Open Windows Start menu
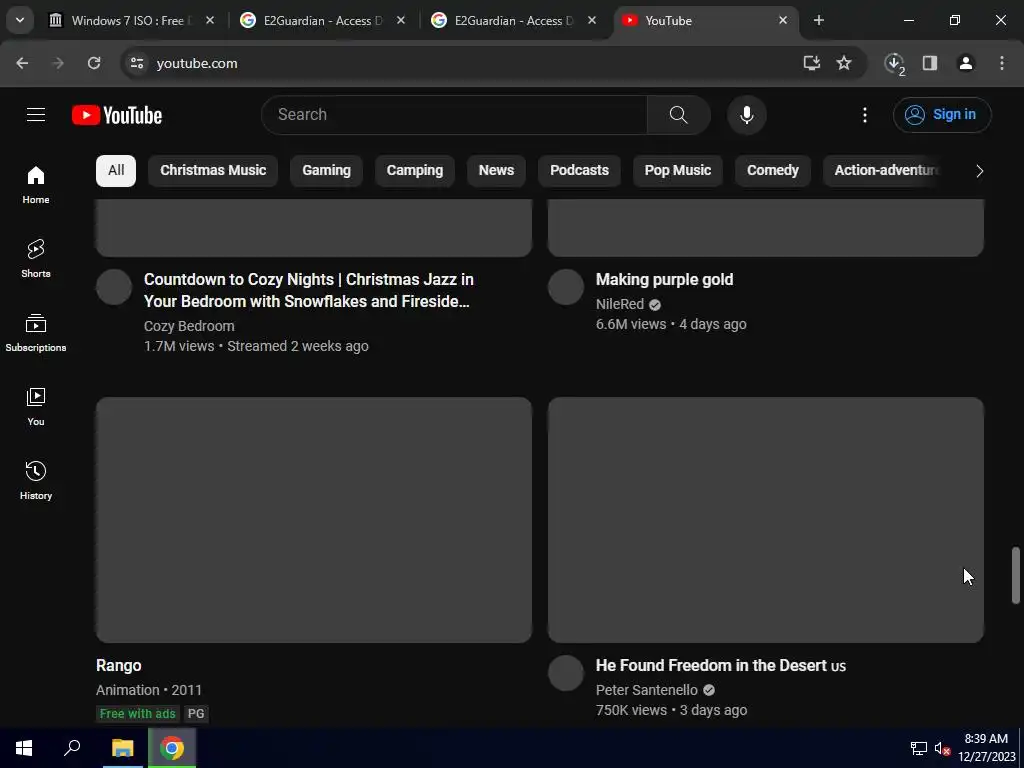This screenshot has width=1024, height=768. tap(24, 748)
